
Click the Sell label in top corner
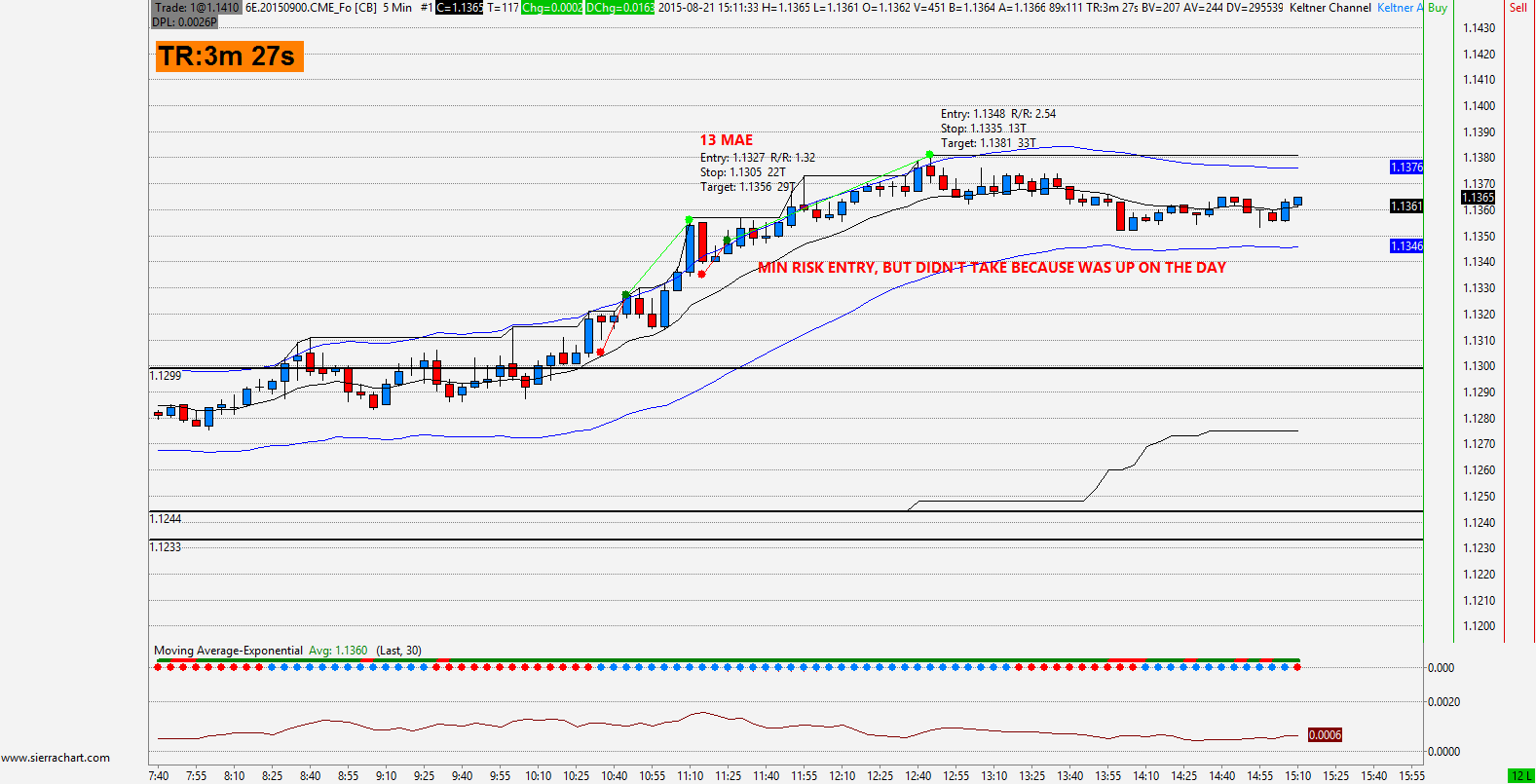click(1518, 8)
